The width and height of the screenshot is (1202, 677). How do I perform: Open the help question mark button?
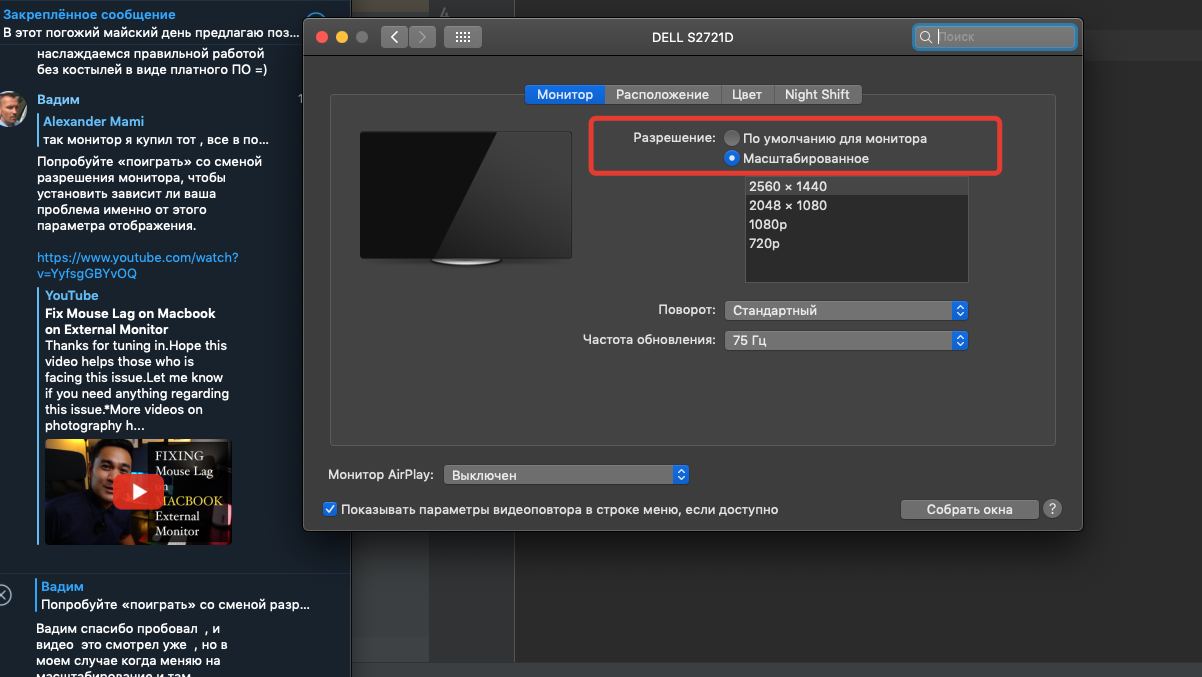[1052, 509]
